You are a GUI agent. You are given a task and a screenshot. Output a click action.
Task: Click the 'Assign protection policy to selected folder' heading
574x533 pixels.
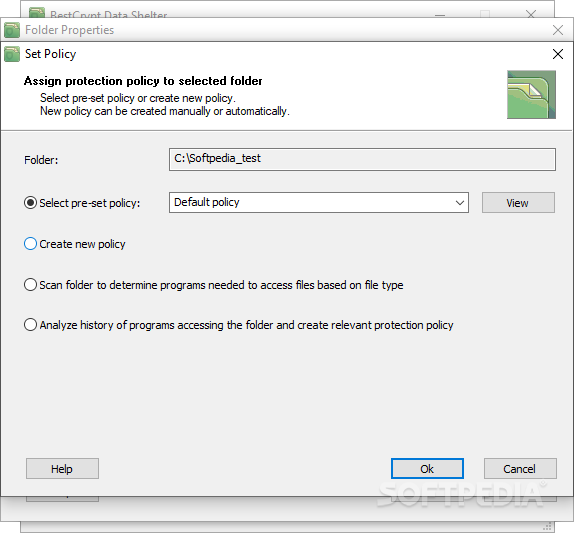pos(143,81)
